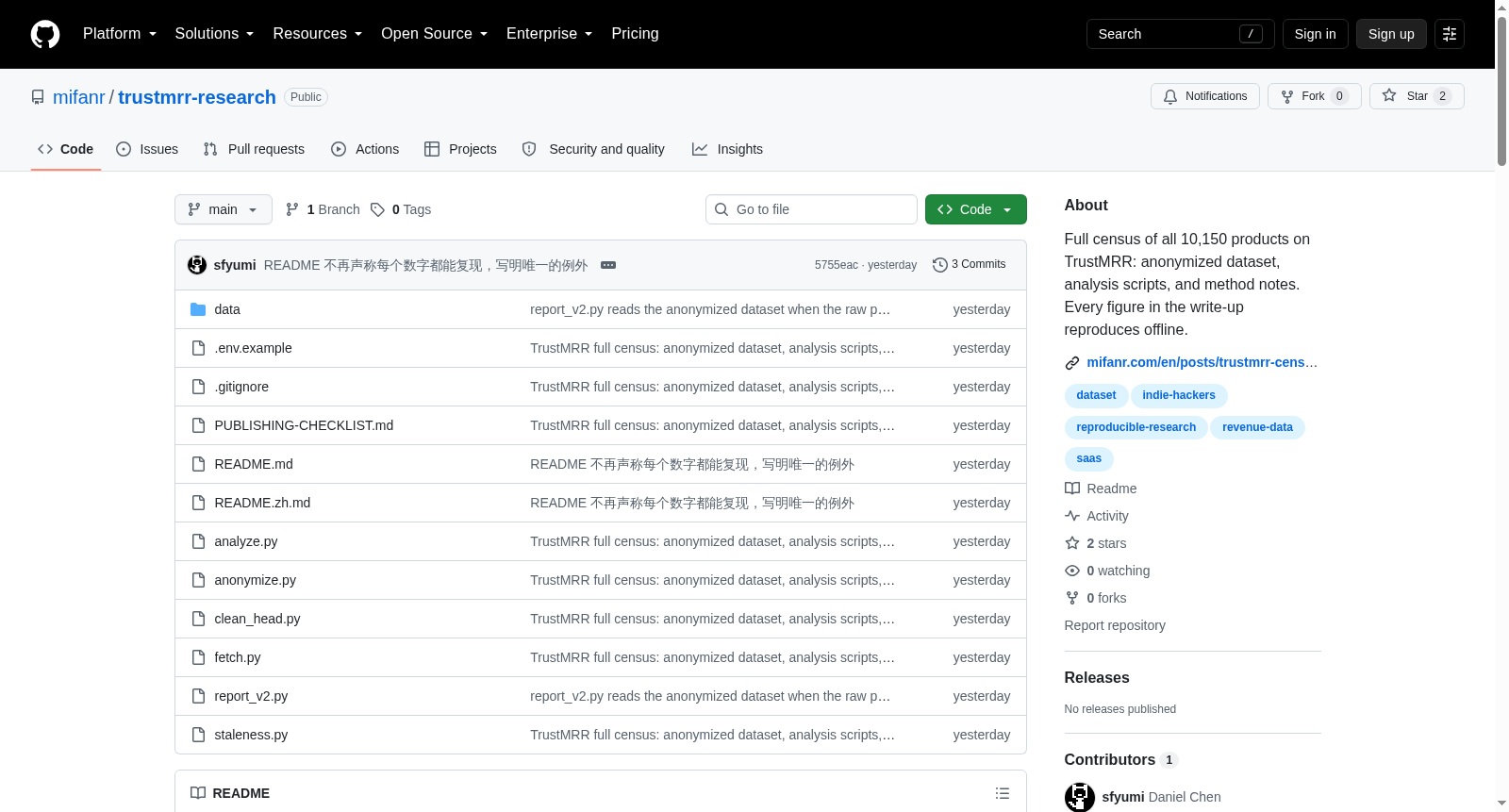
Task: Select the Code tab
Action: (66, 149)
